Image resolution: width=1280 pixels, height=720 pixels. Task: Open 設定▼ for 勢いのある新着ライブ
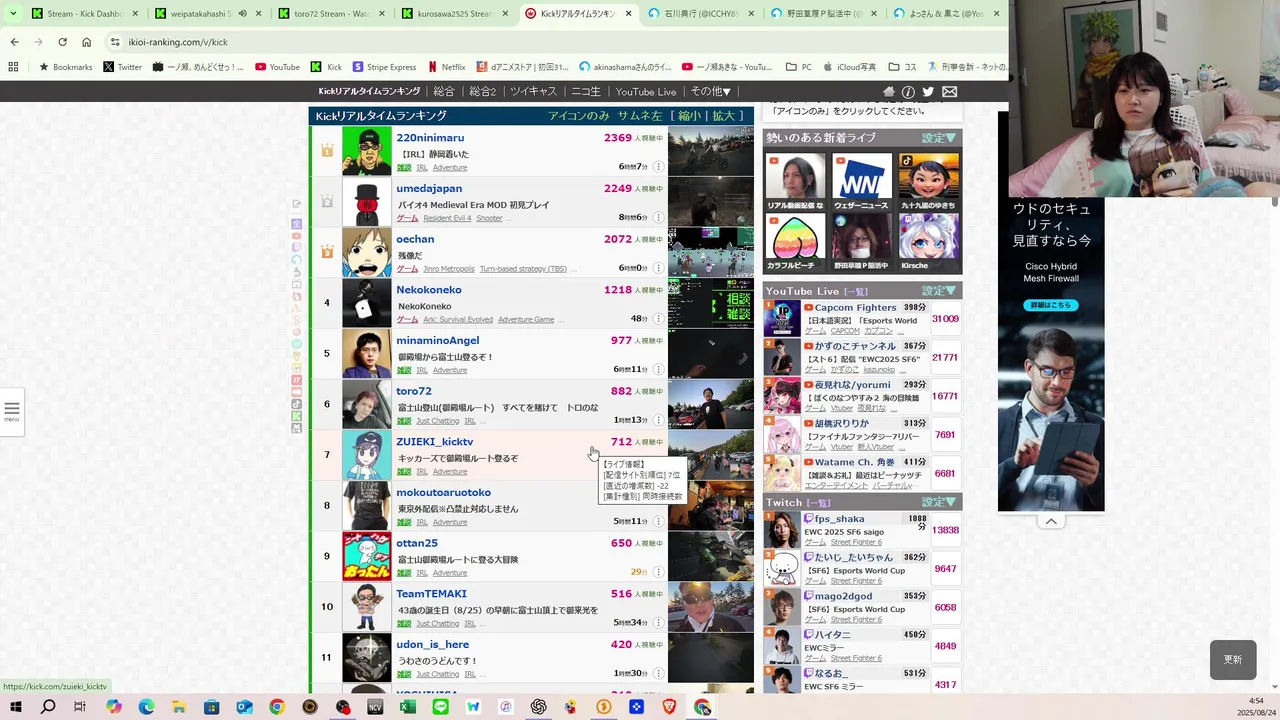pos(939,138)
